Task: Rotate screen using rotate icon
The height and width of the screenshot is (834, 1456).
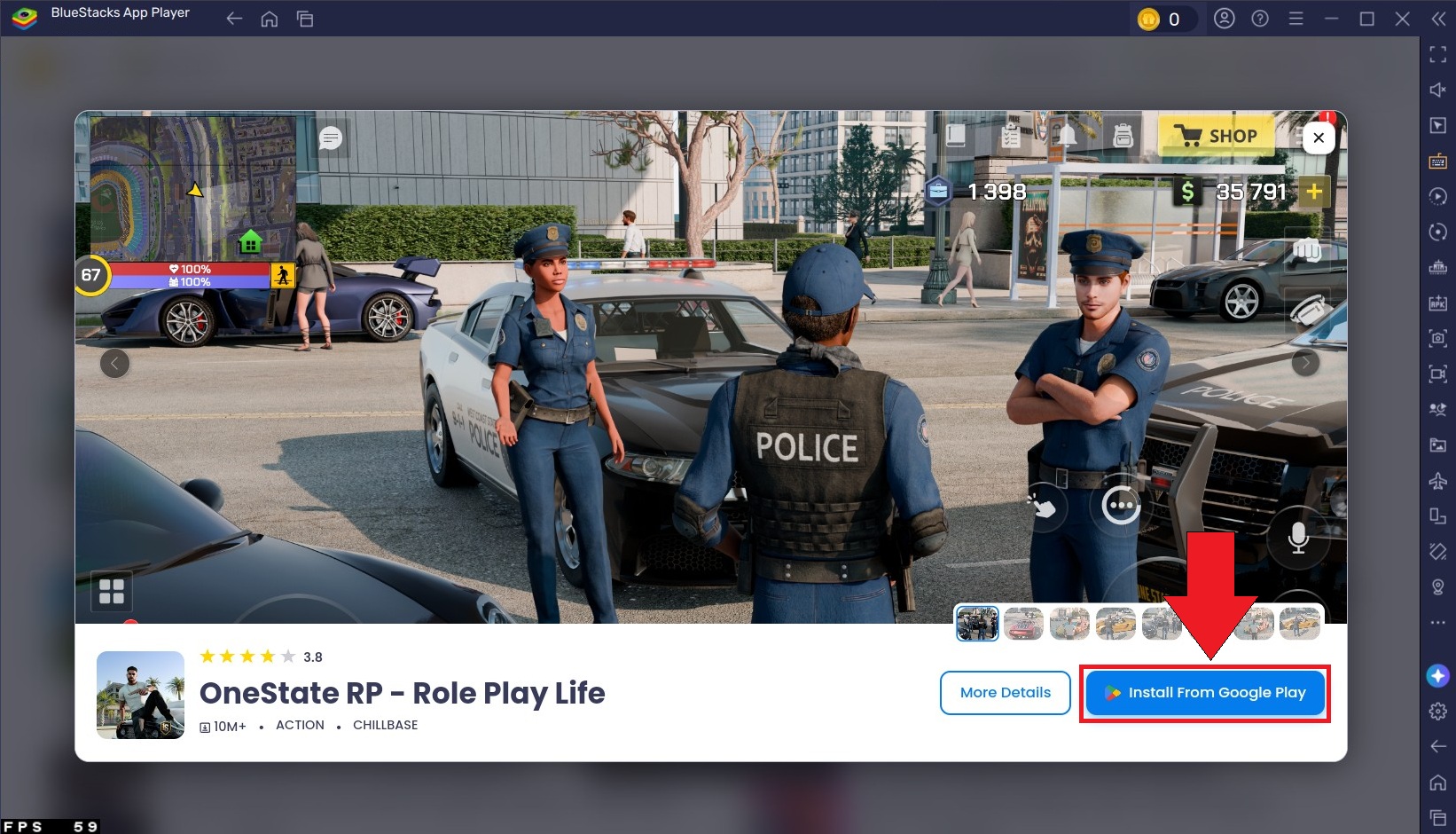Action: tap(1438, 551)
